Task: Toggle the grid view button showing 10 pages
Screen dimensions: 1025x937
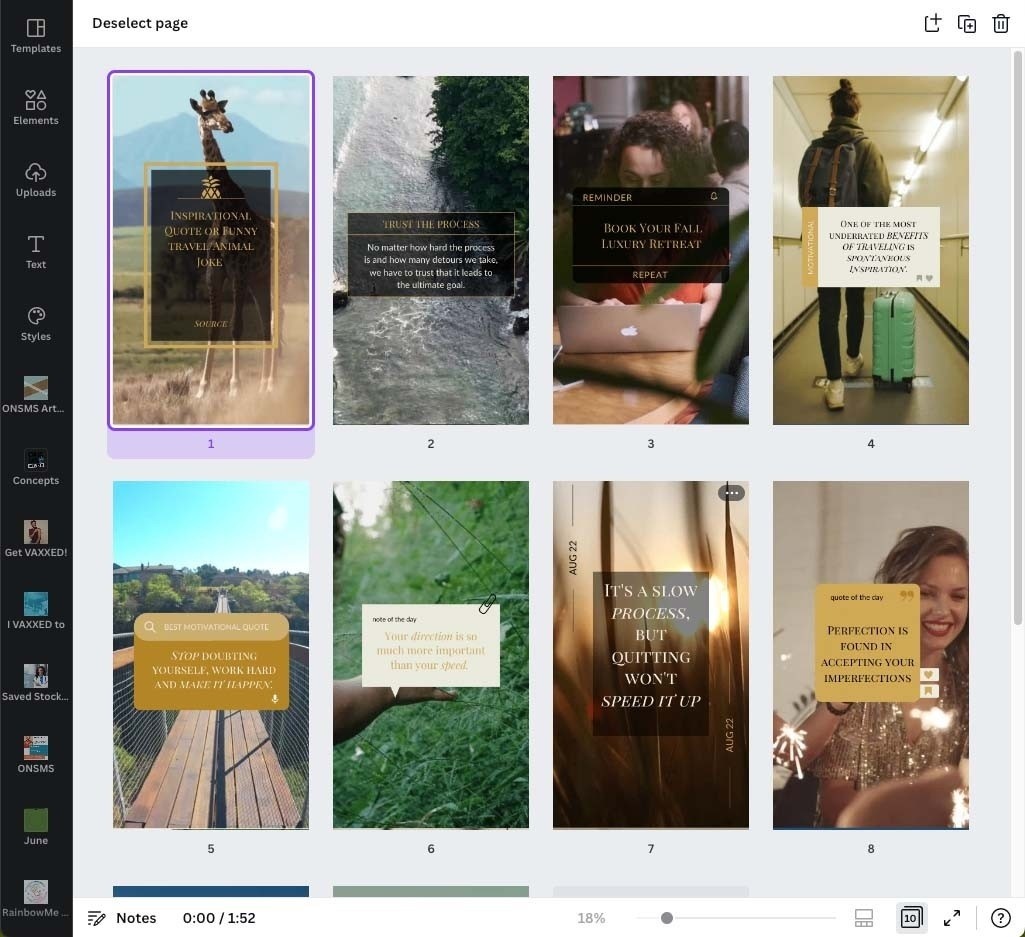Action: point(911,918)
